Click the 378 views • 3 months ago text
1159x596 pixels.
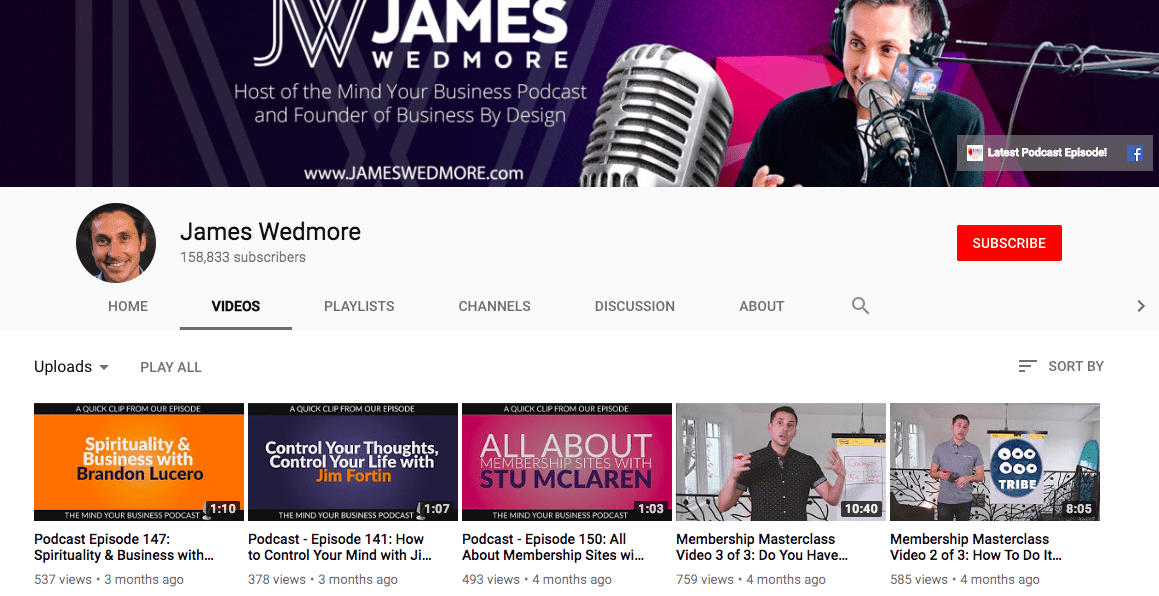tap(323, 580)
